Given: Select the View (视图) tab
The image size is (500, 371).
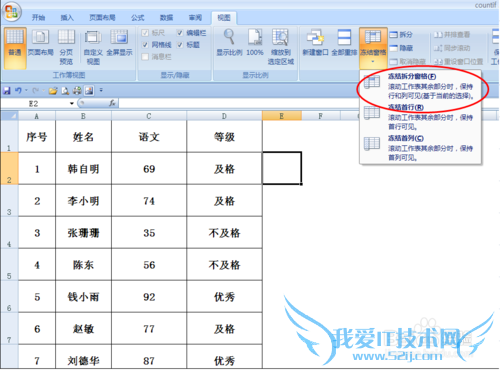Looking at the screenshot, I should [224, 18].
